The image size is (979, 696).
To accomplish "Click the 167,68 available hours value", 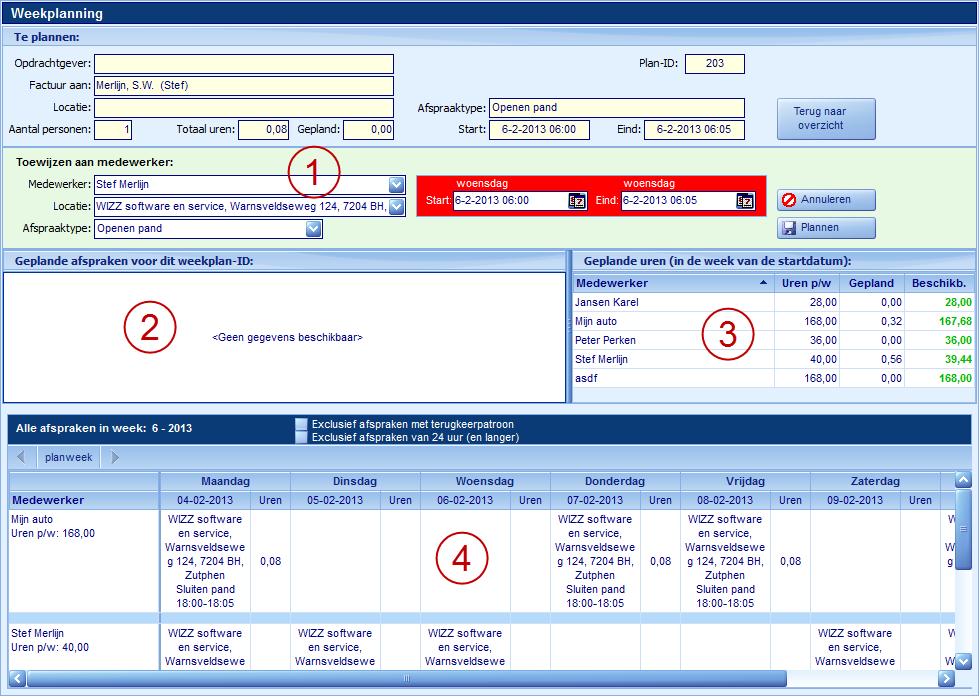I will coord(955,321).
